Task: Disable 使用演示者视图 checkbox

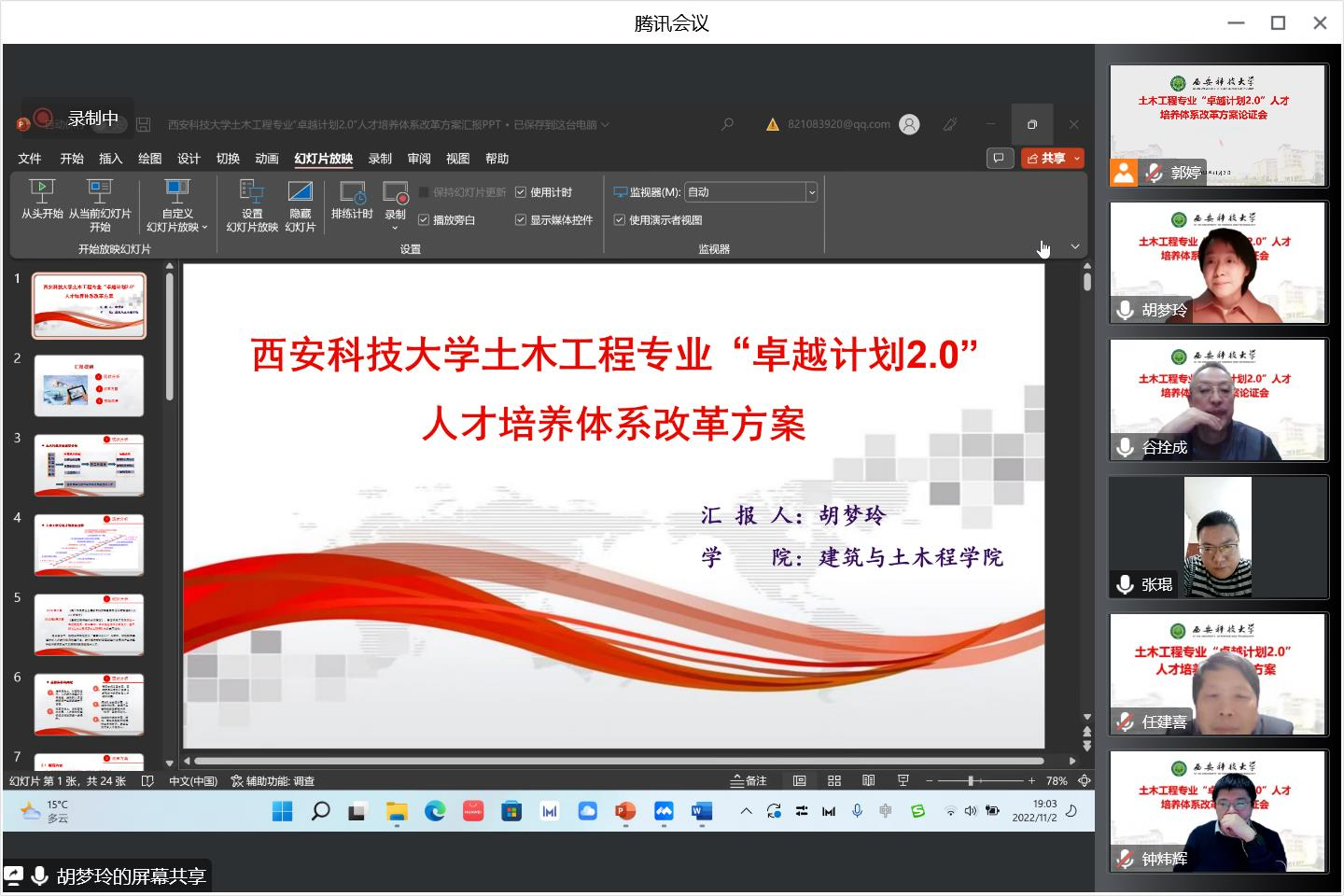Action: click(x=619, y=220)
